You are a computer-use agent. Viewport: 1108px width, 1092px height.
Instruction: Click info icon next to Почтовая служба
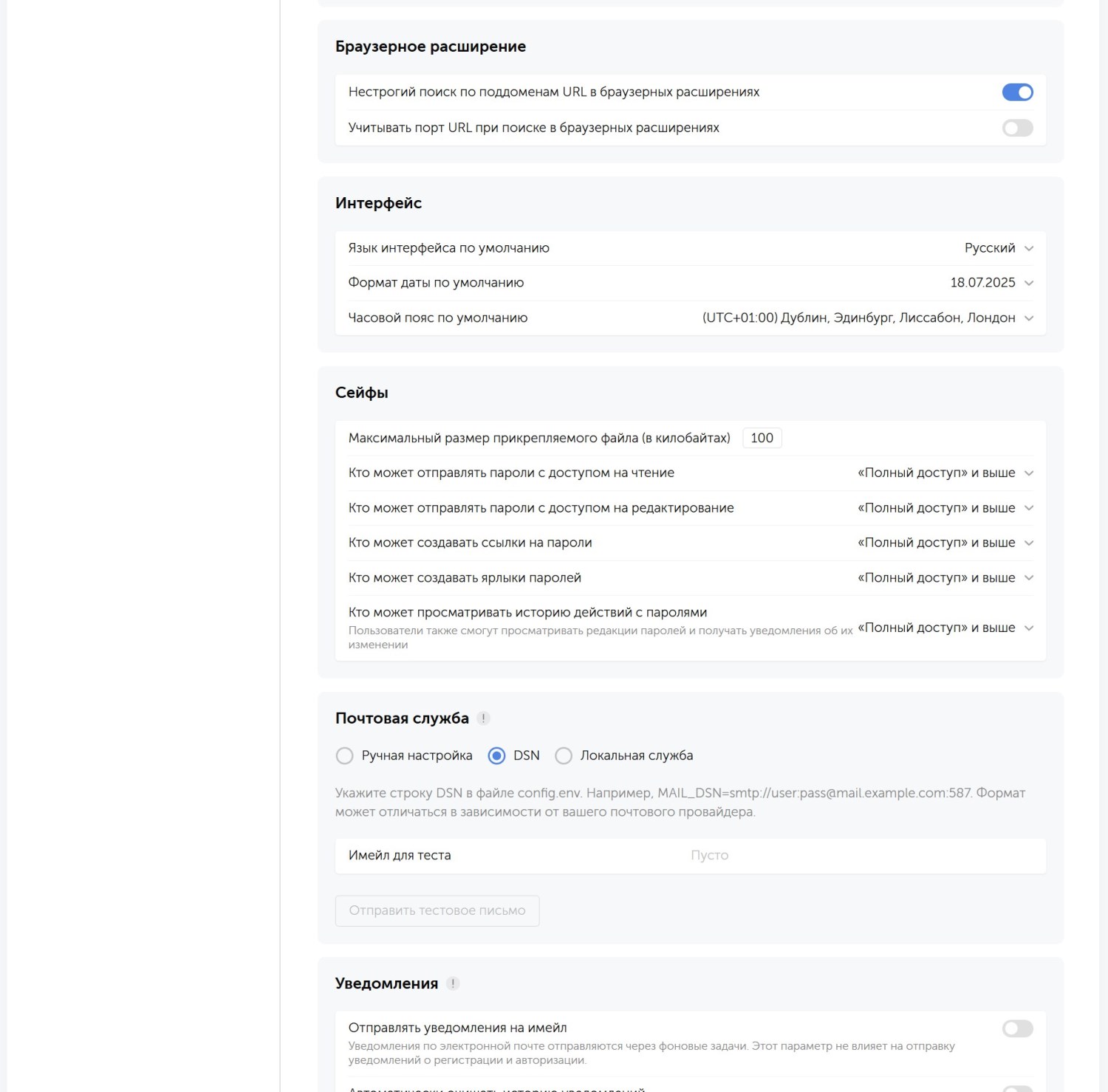point(483,718)
